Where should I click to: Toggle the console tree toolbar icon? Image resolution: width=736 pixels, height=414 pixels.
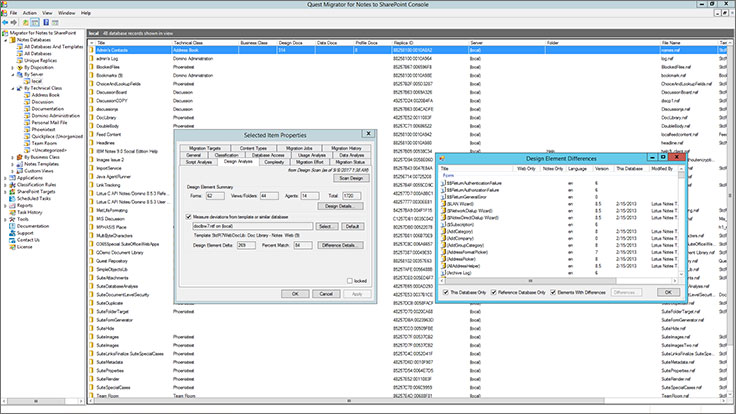(x=35, y=22)
